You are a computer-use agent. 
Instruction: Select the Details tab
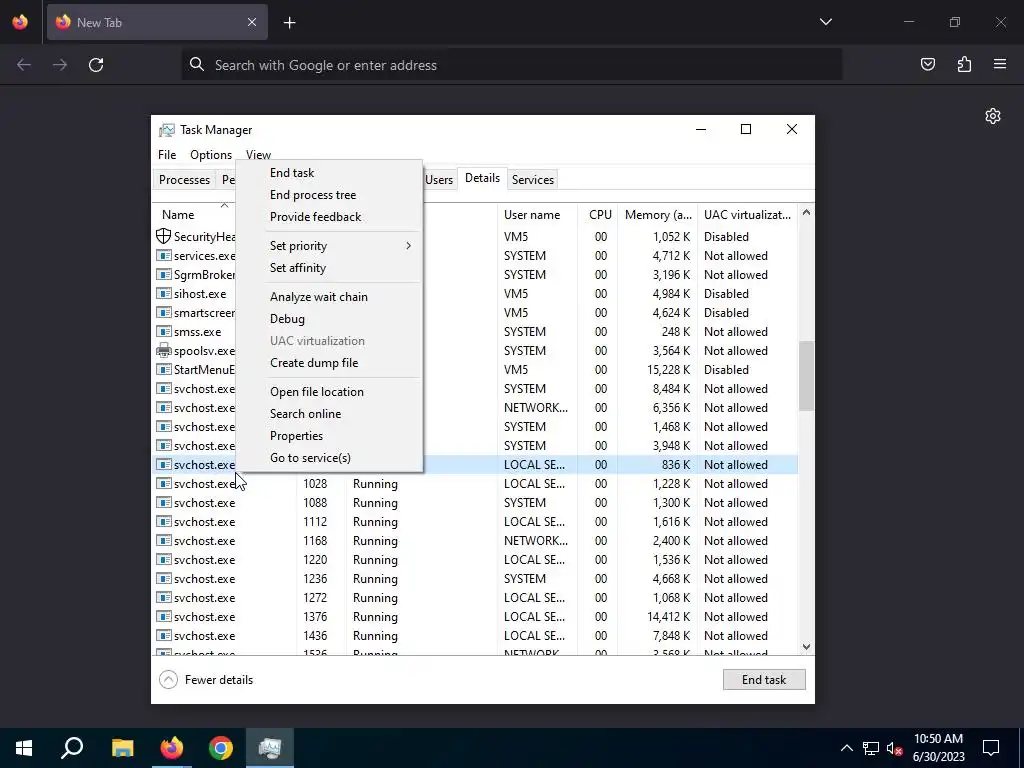(483, 178)
